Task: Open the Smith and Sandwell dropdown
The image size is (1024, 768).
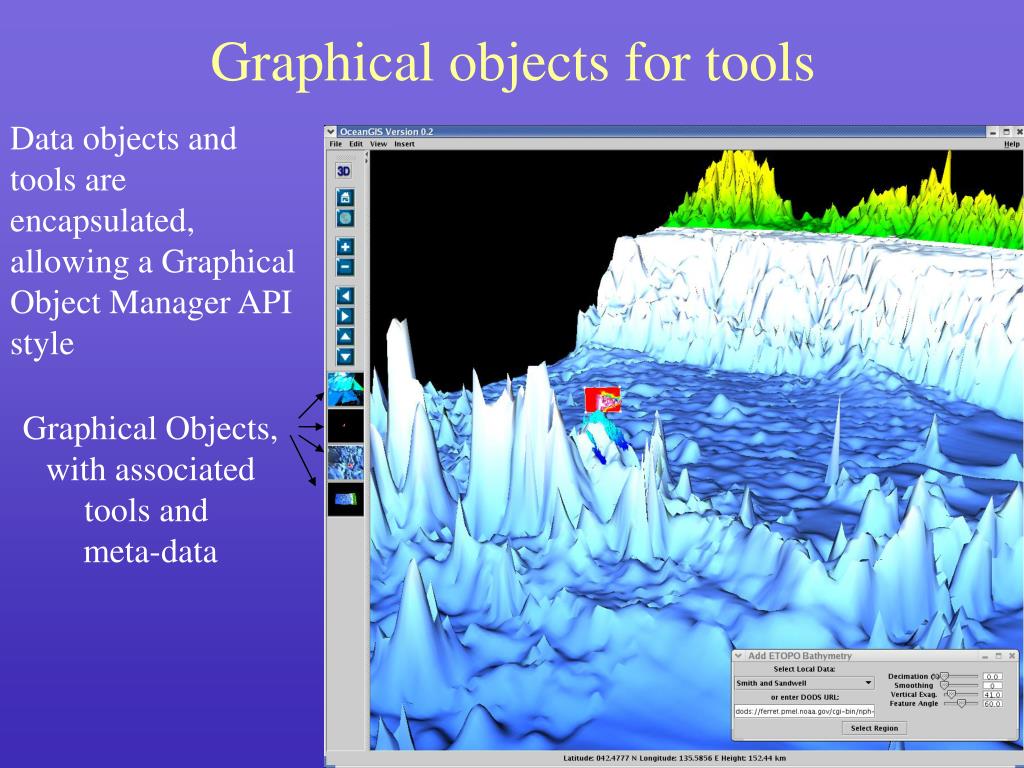Action: tap(804, 683)
